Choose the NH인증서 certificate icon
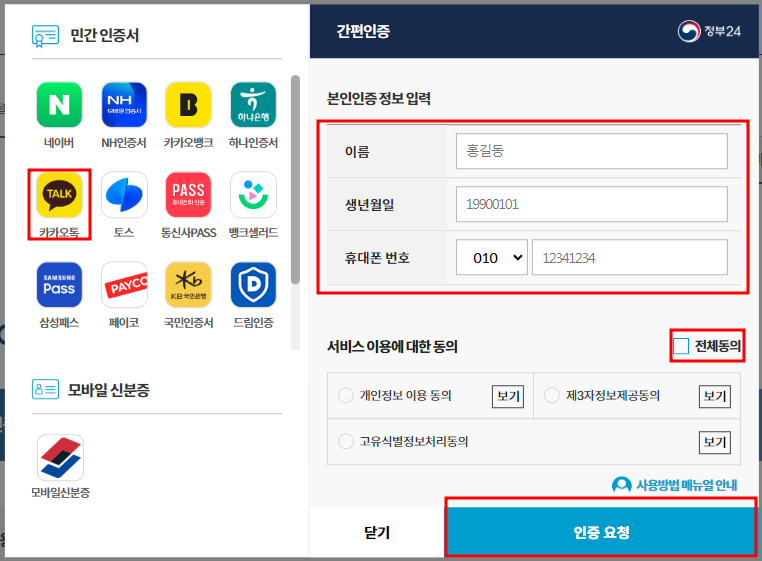Viewport: 762px width, 561px height. pos(124,105)
